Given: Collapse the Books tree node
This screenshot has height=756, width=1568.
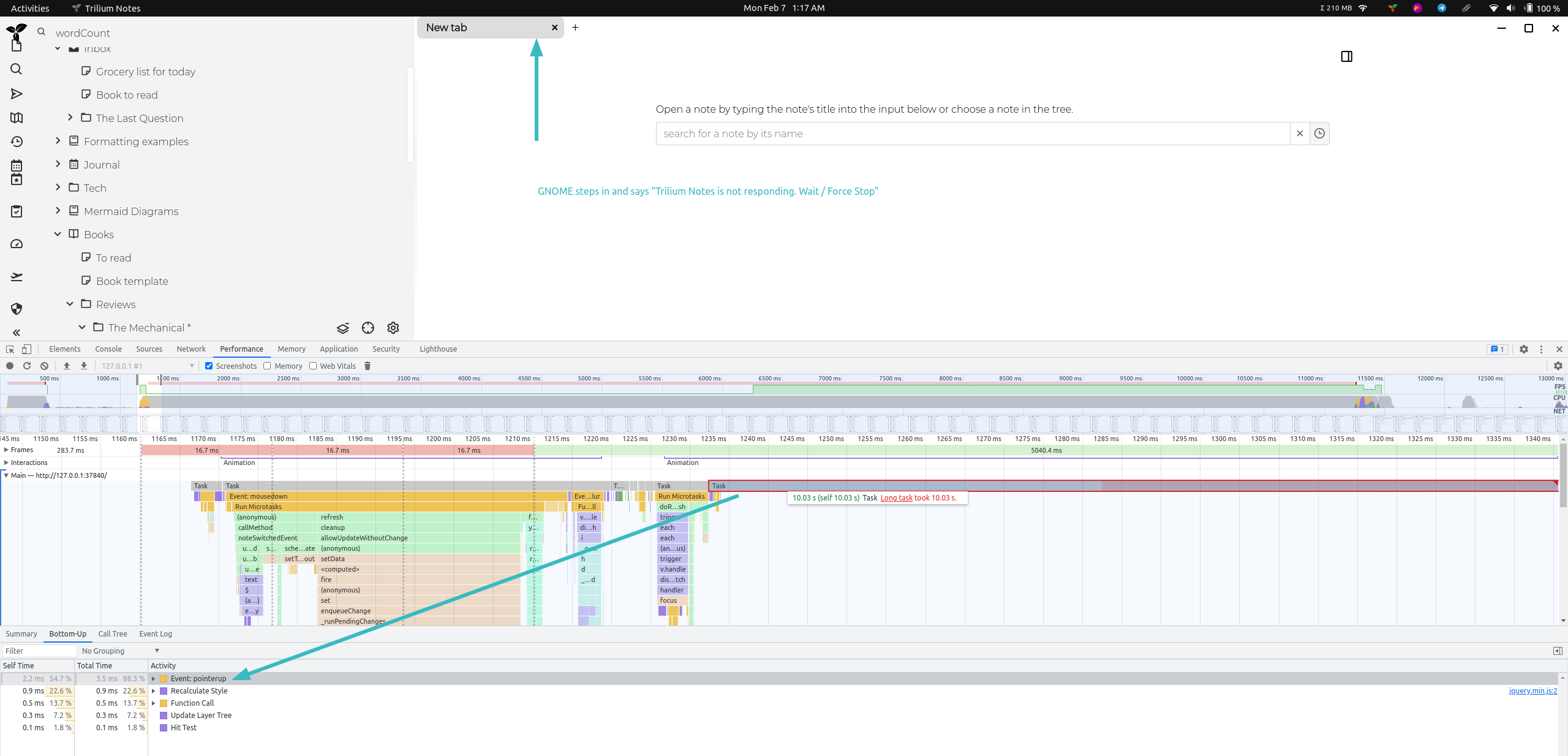Looking at the screenshot, I should coord(58,234).
